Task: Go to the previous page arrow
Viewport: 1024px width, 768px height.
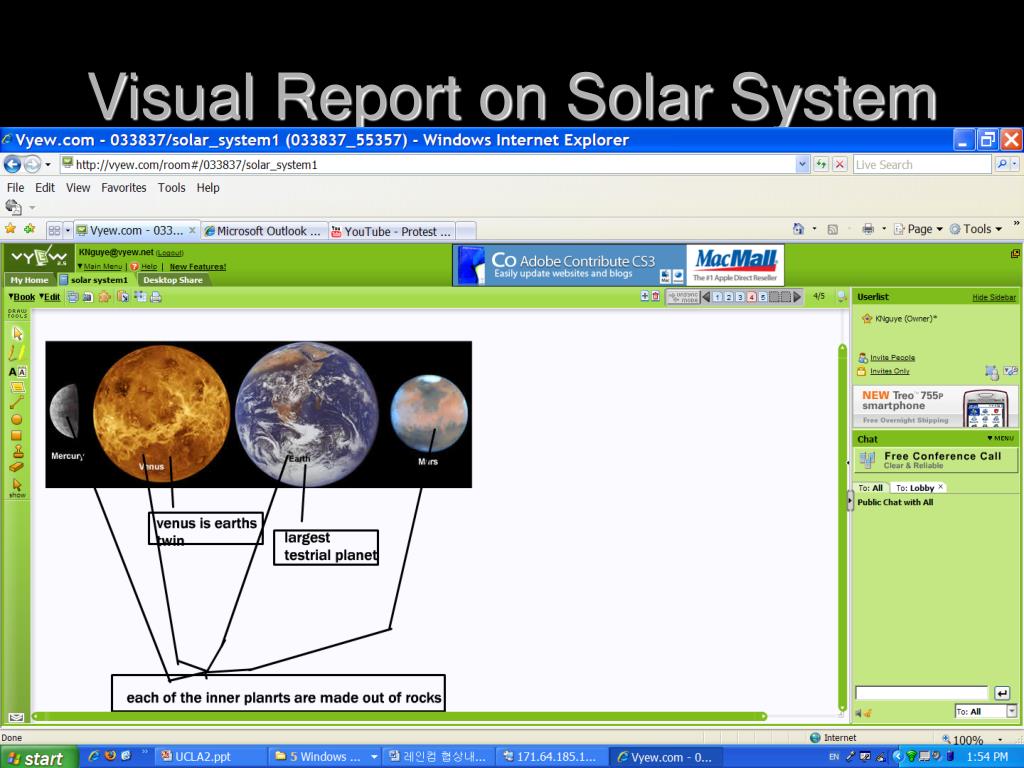Action: point(706,296)
